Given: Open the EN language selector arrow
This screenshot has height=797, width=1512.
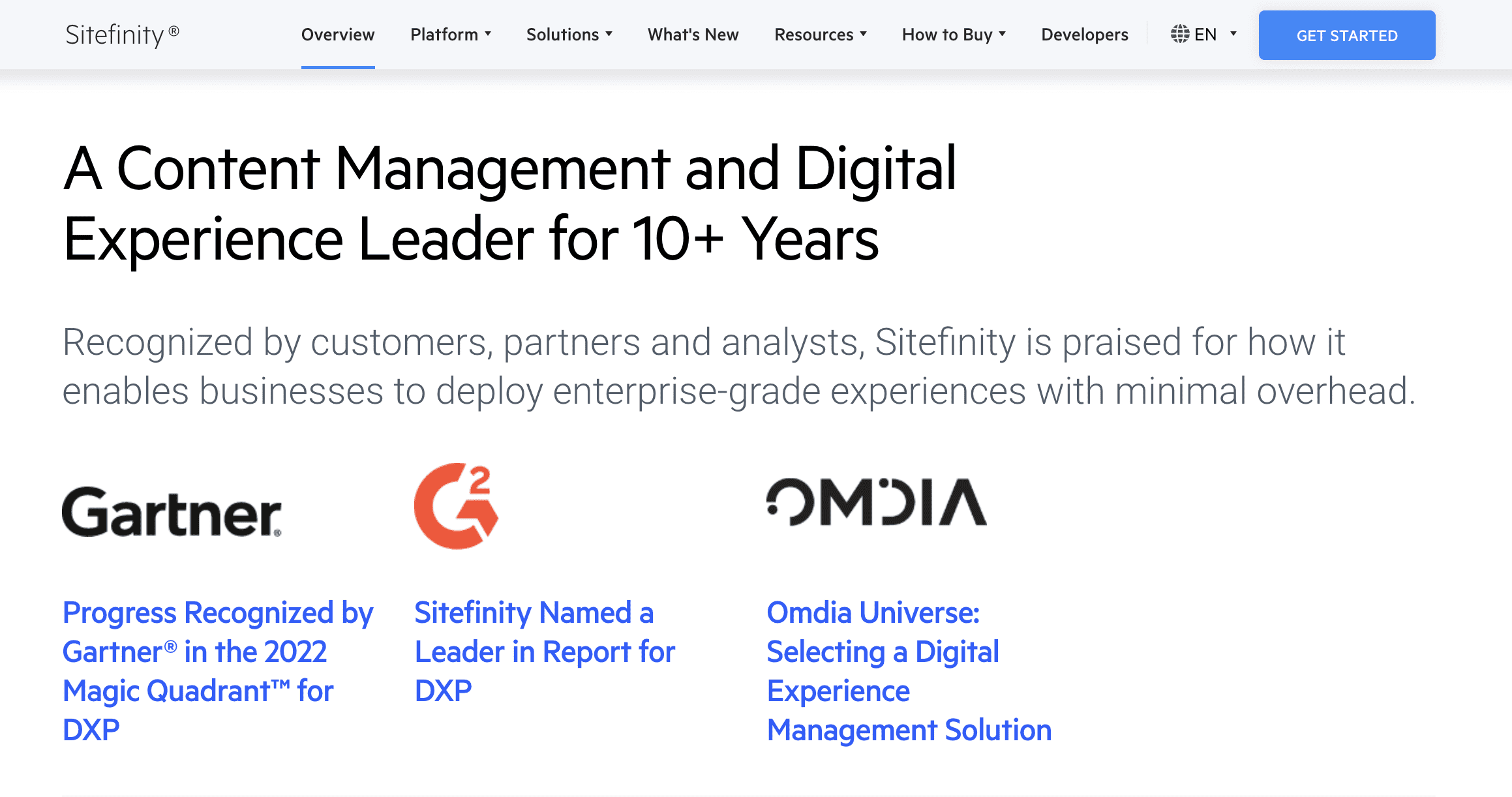Looking at the screenshot, I should [1233, 34].
